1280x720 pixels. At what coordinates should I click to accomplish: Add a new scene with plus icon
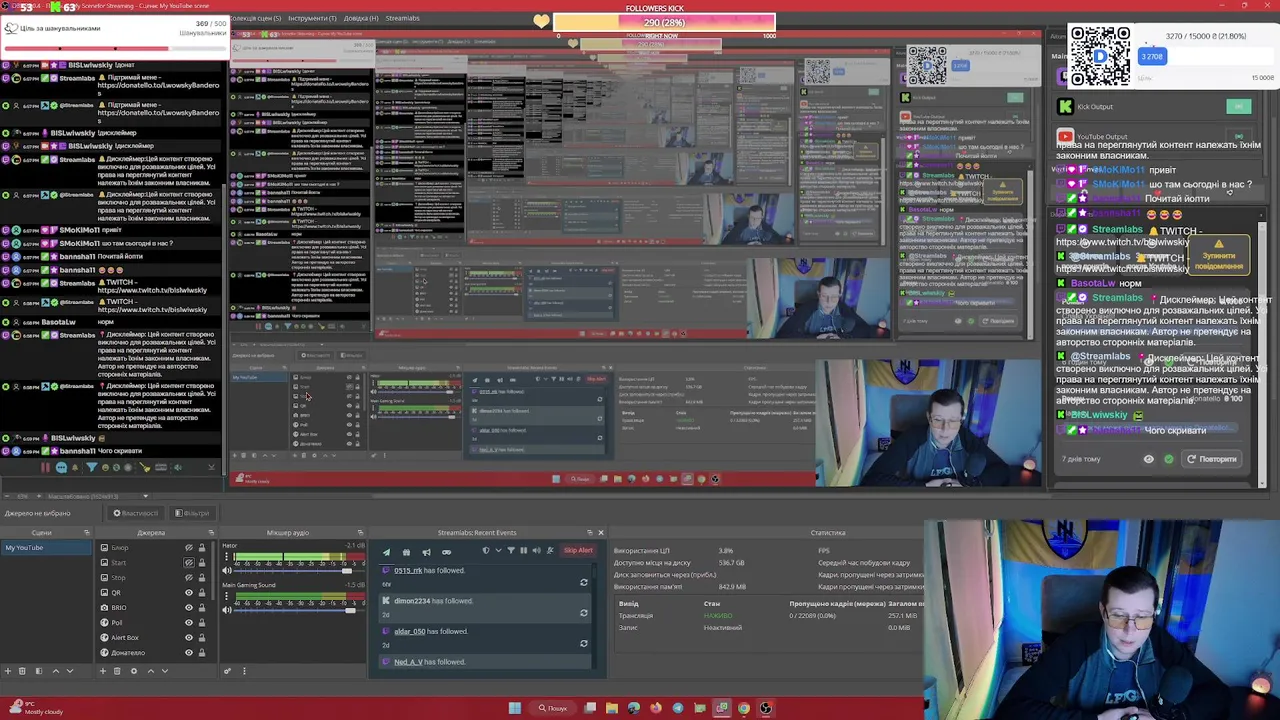click(8, 671)
